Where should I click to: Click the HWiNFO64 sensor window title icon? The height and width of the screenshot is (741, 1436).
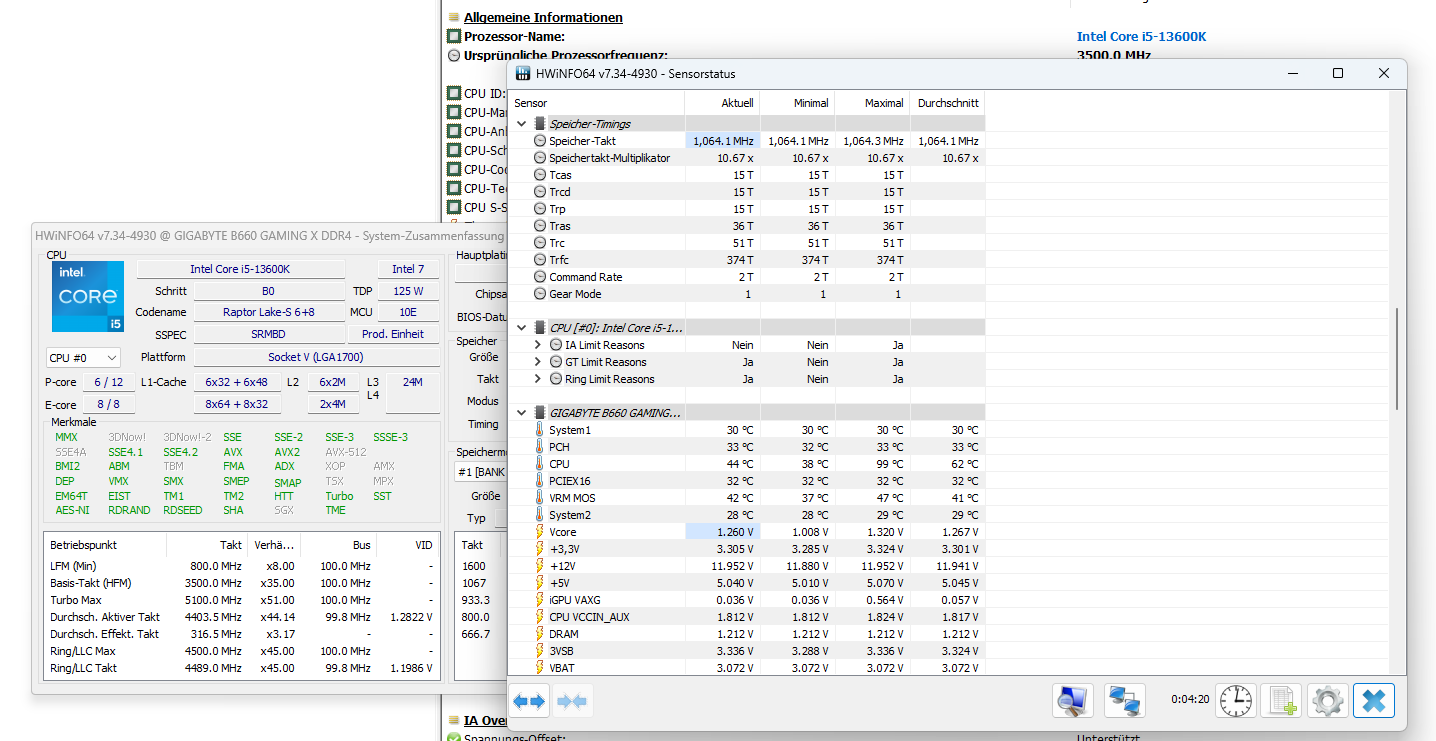523,73
